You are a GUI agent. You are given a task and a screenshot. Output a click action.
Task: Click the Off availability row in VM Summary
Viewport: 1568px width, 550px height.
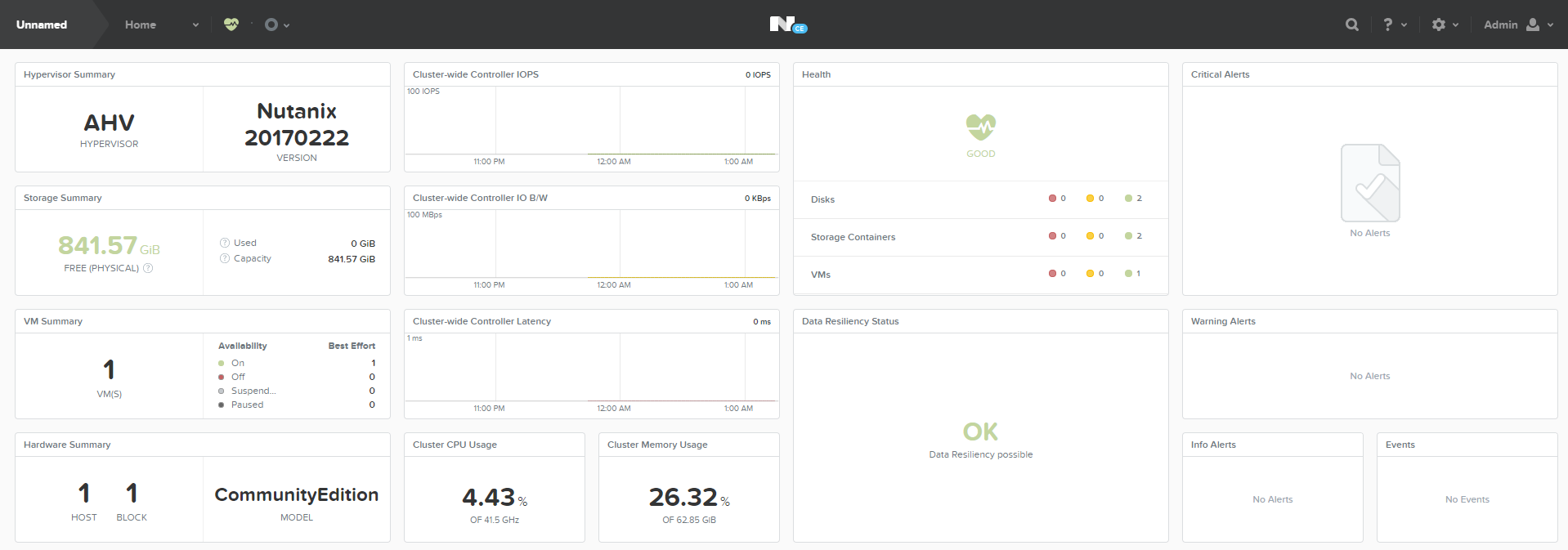[x=297, y=377]
